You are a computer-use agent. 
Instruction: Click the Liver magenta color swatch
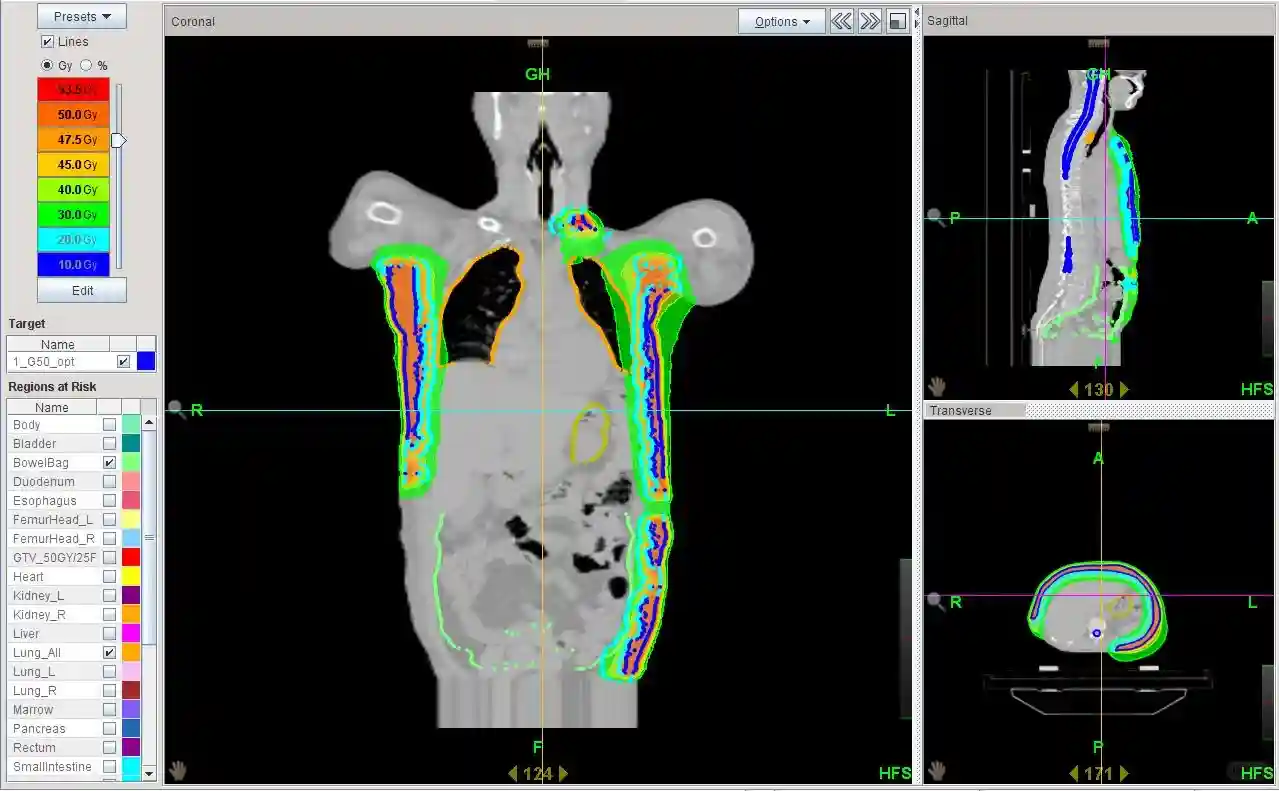[131, 634]
